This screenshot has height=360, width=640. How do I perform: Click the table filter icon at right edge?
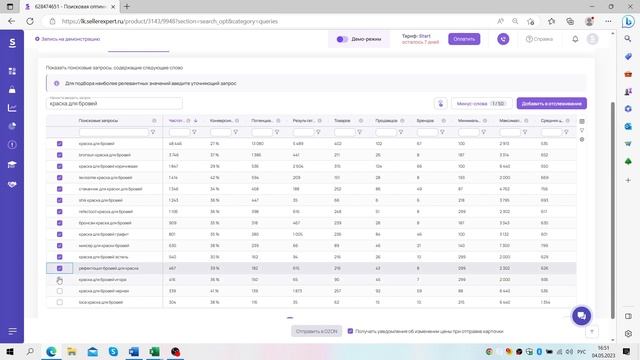[x=582, y=130]
